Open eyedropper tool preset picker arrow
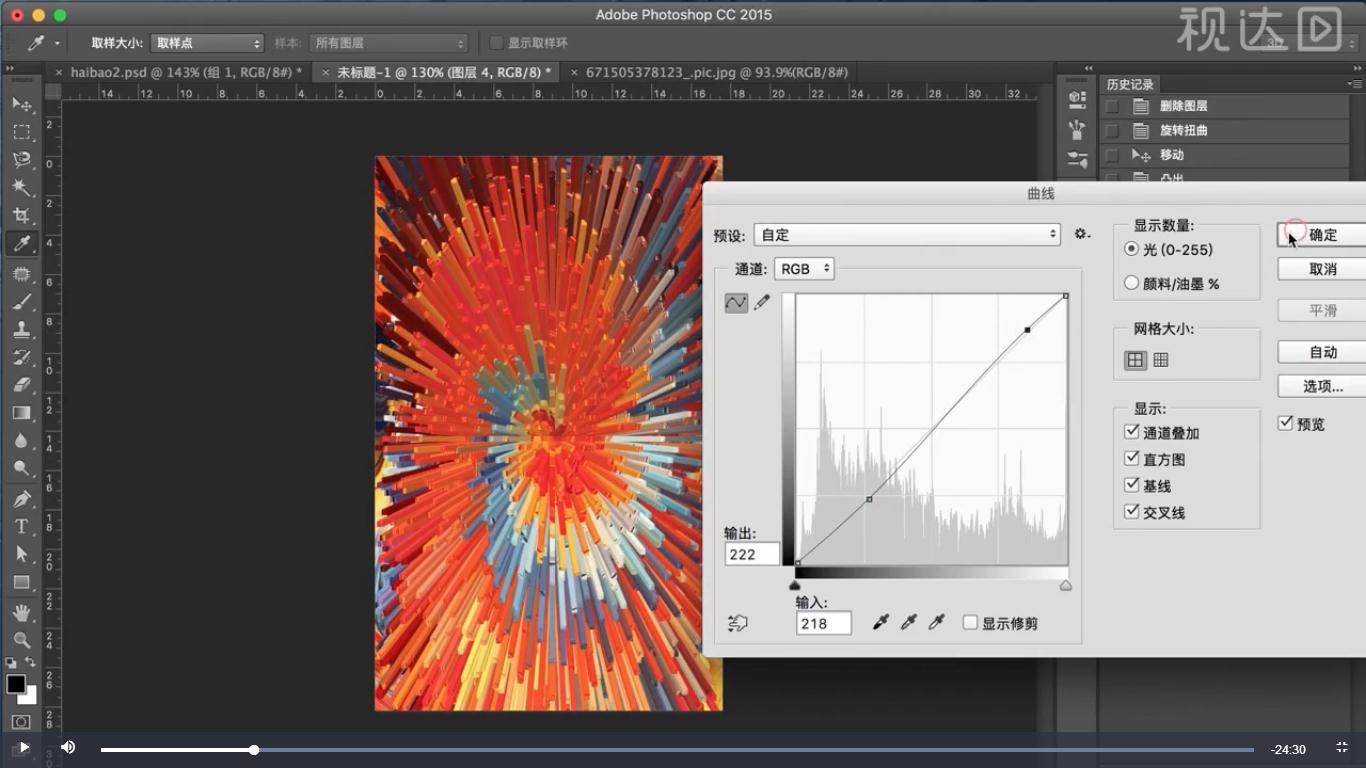1366x768 pixels. coord(57,43)
